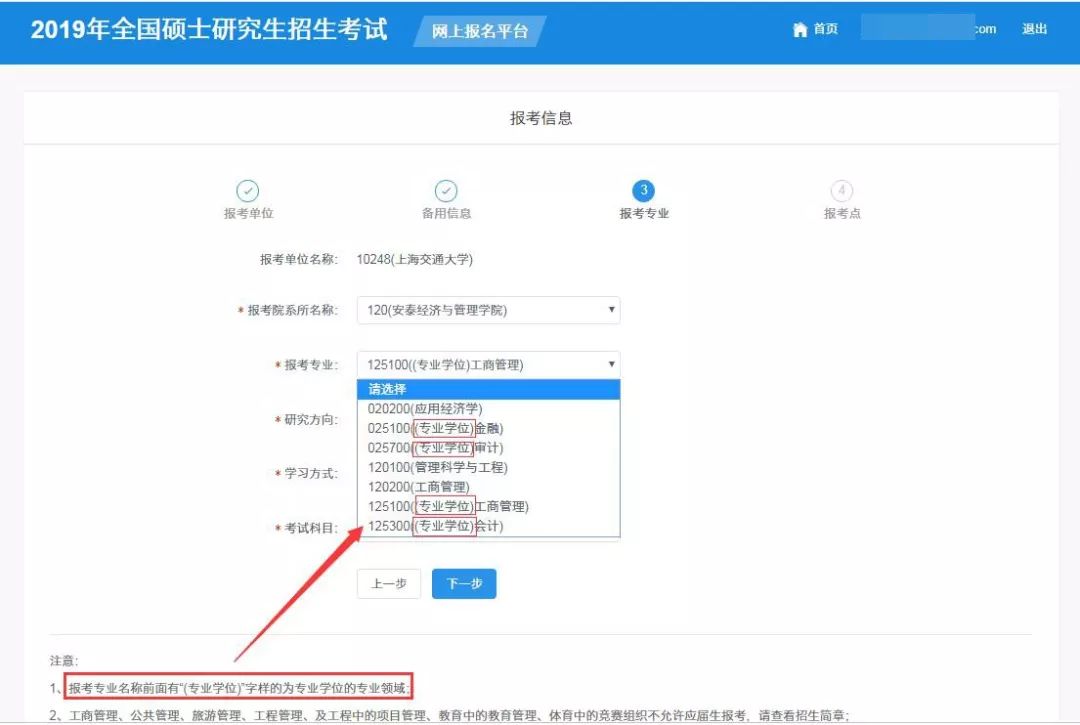Click the completed 备用信息 step checkmark
1080x725 pixels.
446,191
